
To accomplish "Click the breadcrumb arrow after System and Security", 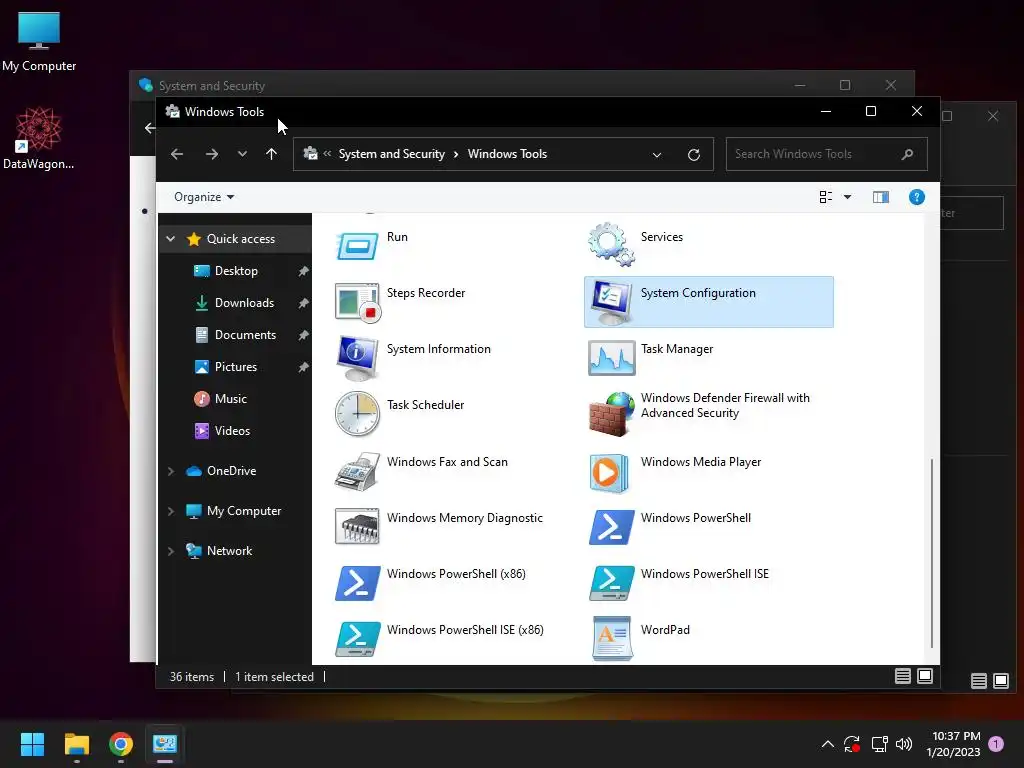I will coord(456,154).
